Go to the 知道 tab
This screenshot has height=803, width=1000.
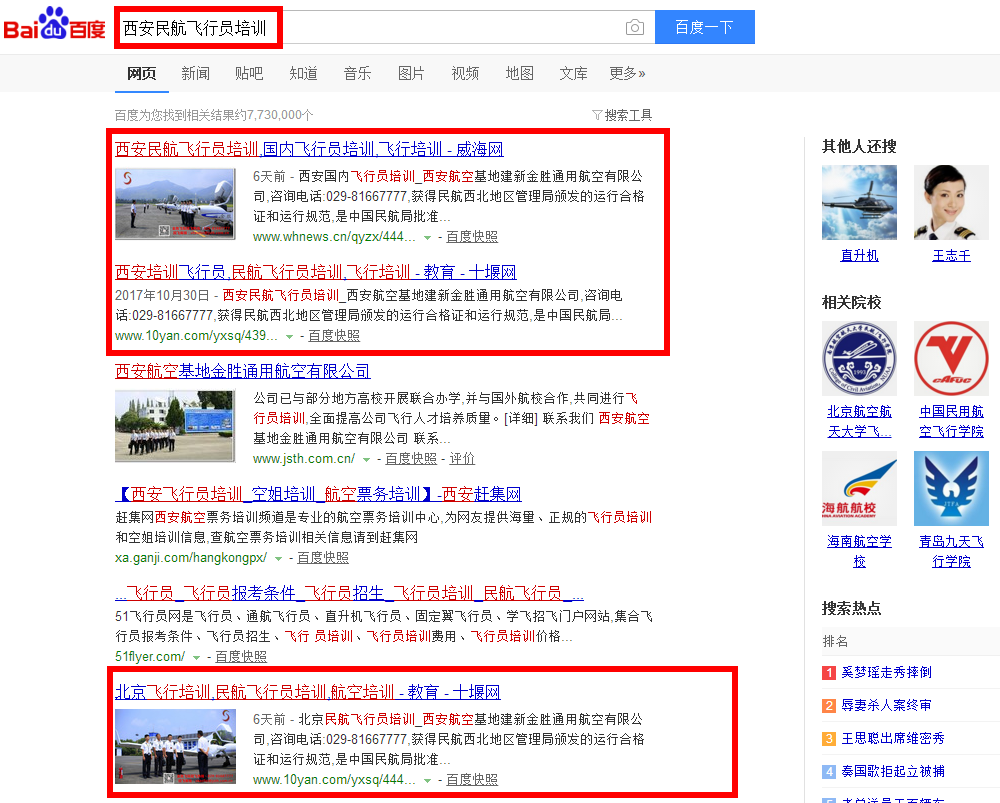coord(303,73)
